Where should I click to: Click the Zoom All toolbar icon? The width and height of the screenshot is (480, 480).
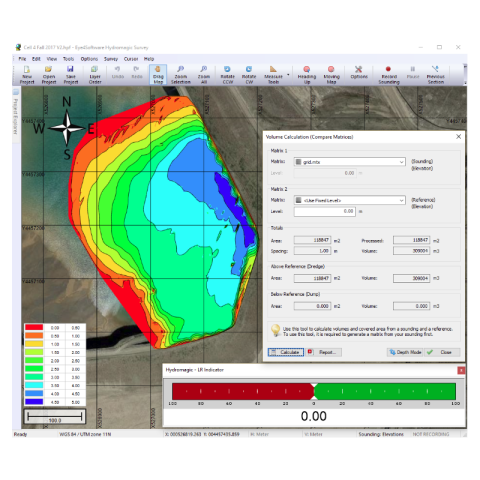[204, 75]
